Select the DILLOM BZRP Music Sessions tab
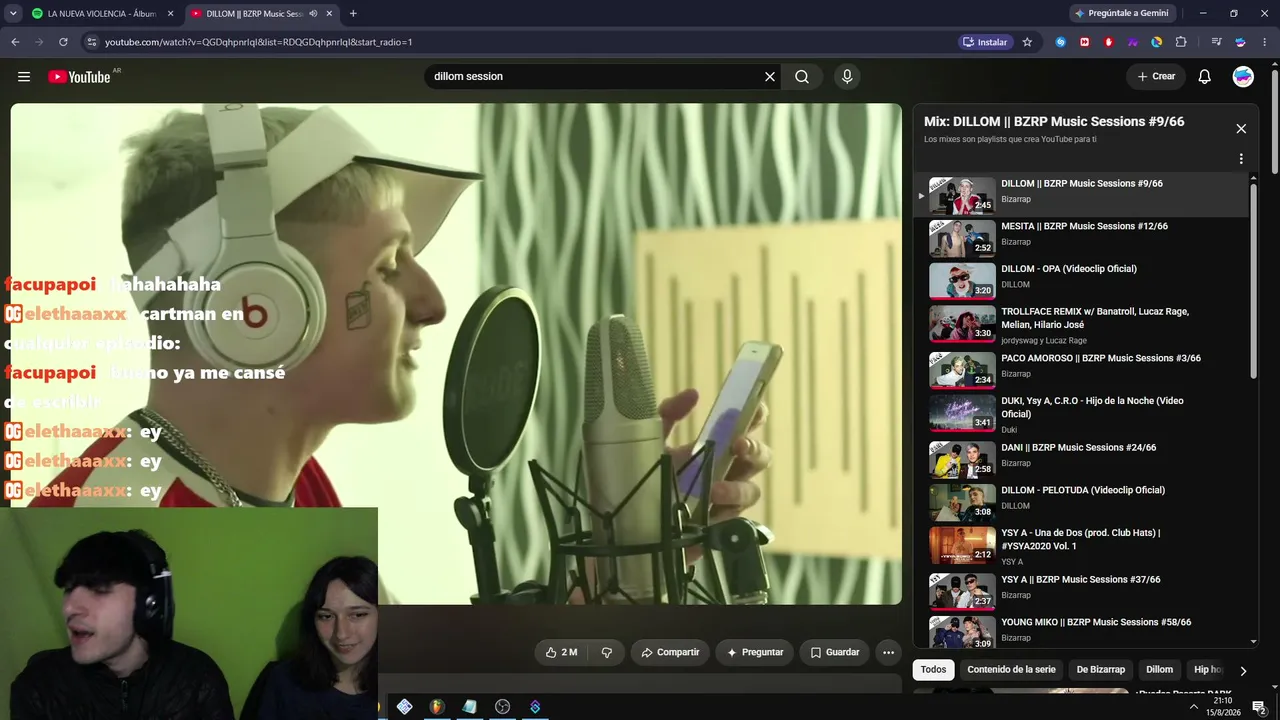This screenshot has width=1280, height=720. [x=262, y=14]
